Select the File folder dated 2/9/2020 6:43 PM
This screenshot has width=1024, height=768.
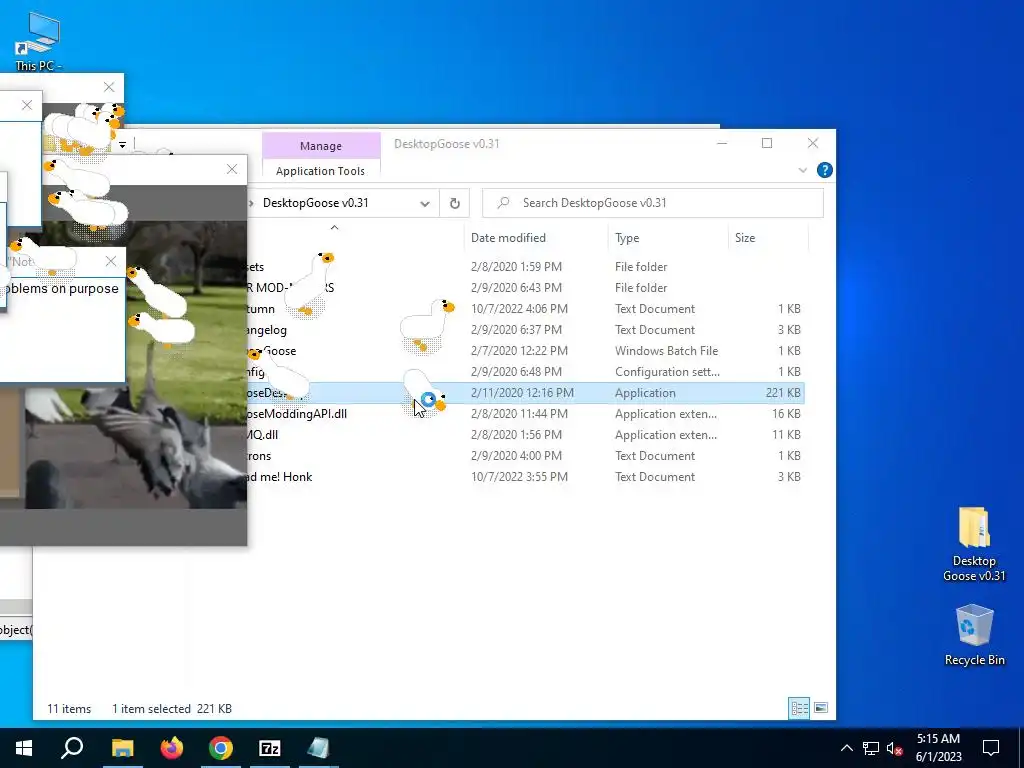coord(526,287)
